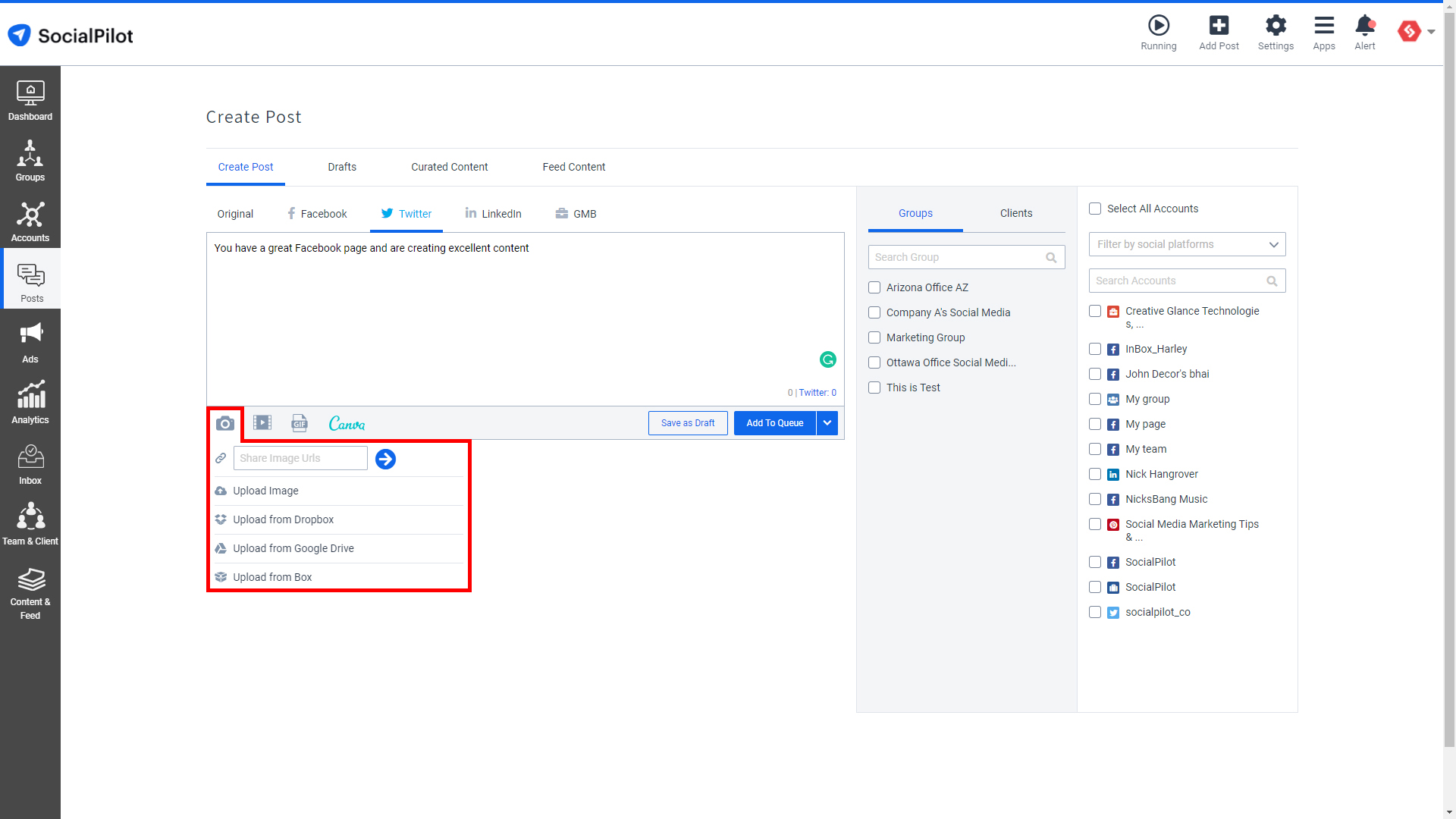Click the Save as Draft button
The image size is (1456, 819).
tap(687, 422)
